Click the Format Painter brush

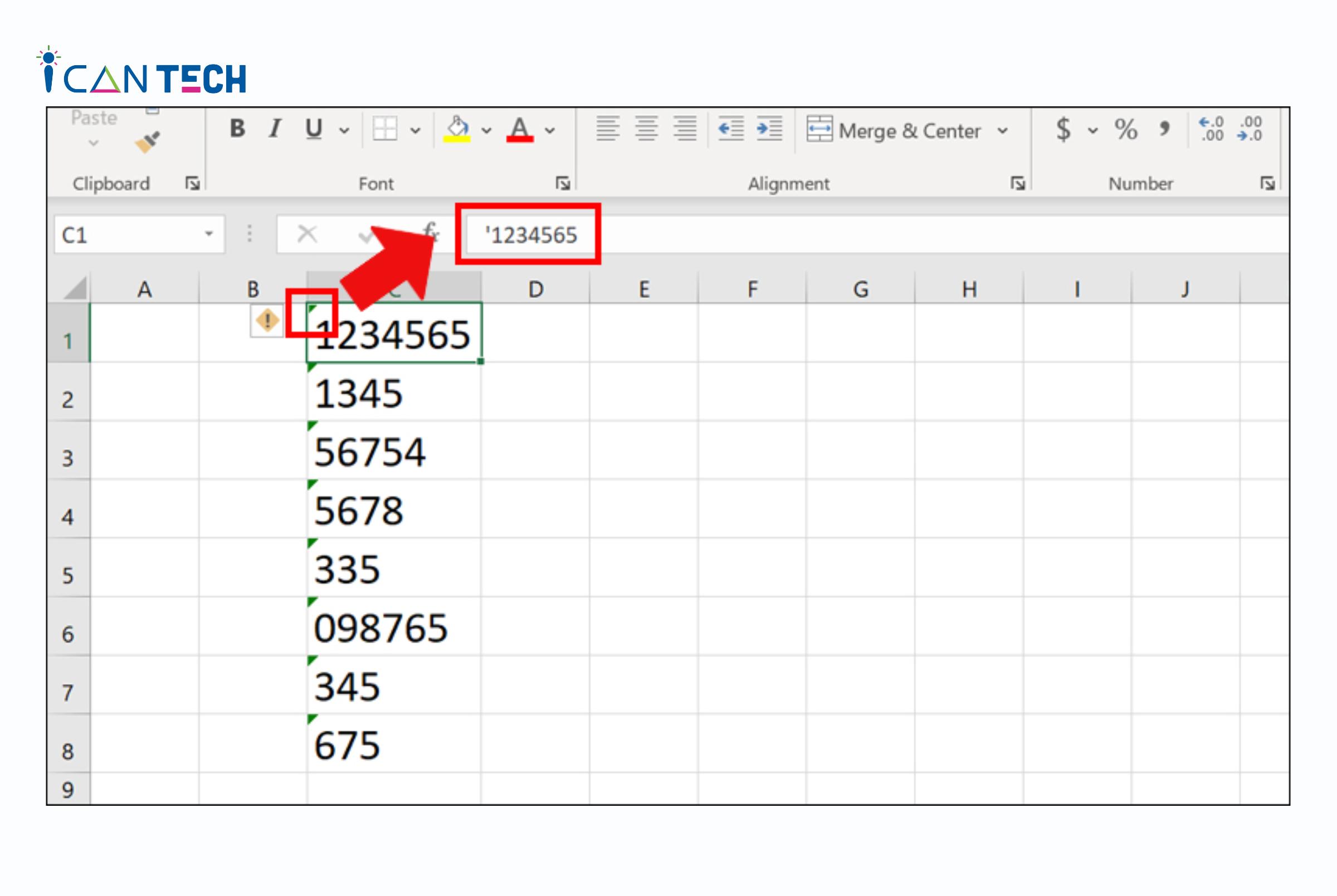(x=148, y=141)
